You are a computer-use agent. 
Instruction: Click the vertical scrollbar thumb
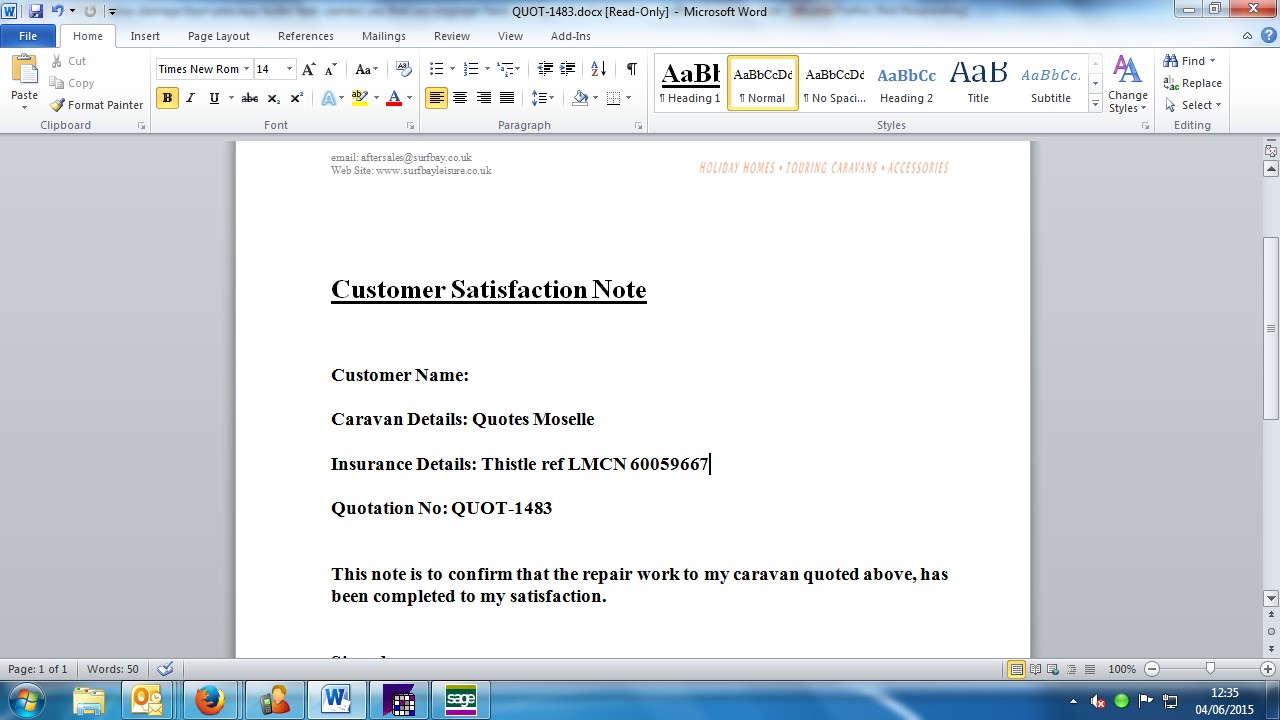[1271, 329]
